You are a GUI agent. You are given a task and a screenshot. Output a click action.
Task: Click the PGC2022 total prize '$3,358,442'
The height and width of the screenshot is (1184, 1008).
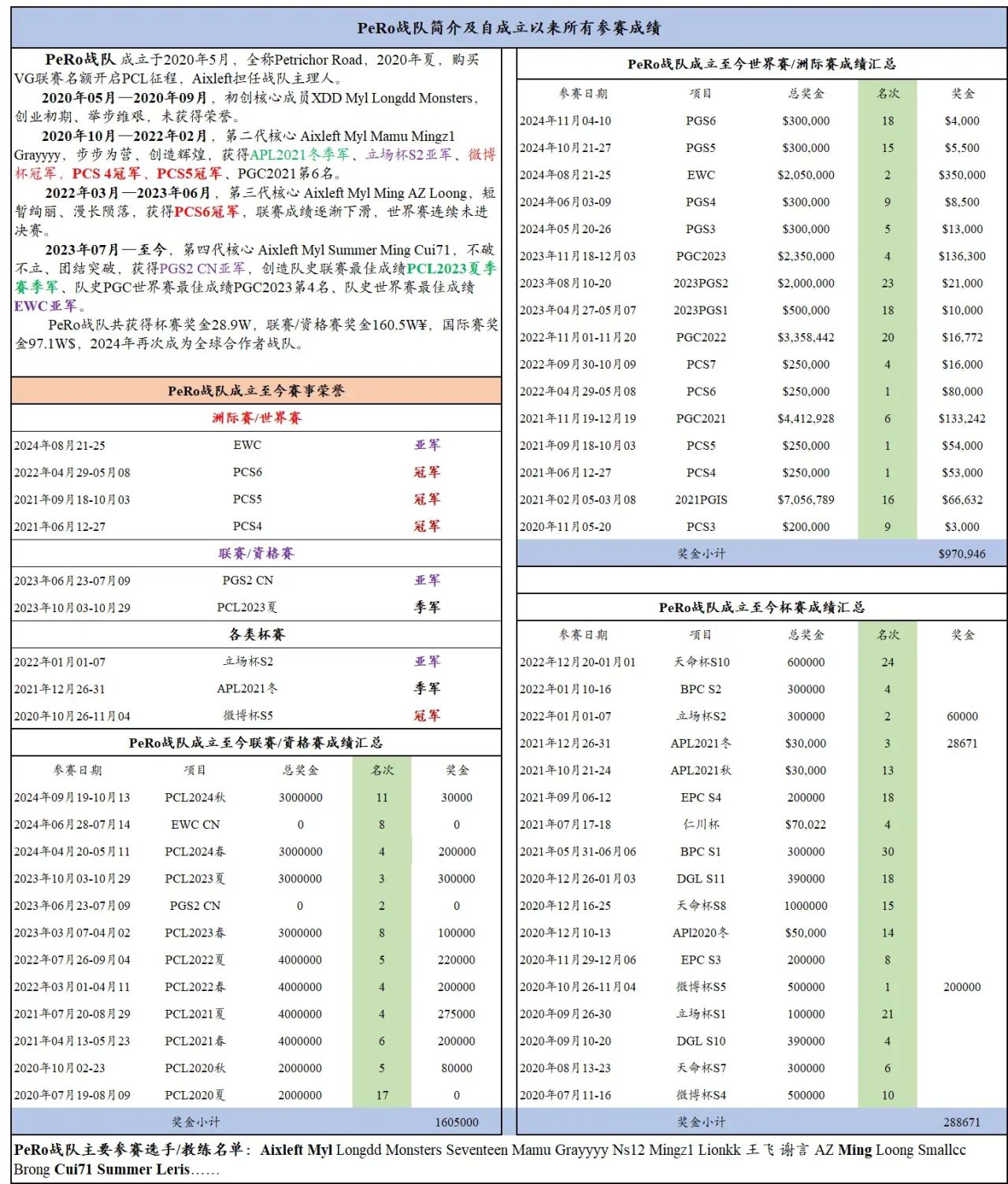pyautogui.click(x=806, y=337)
